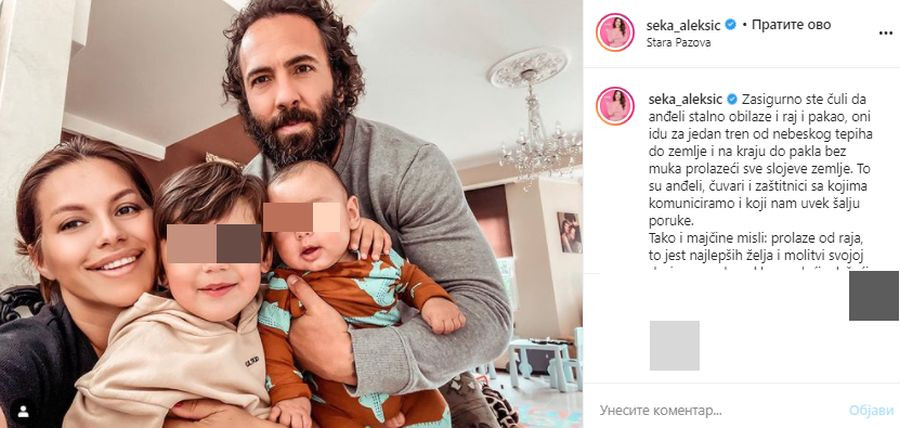Open the three-dot more options menu
This screenshot has height=428, width=900.
coord(886,33)
